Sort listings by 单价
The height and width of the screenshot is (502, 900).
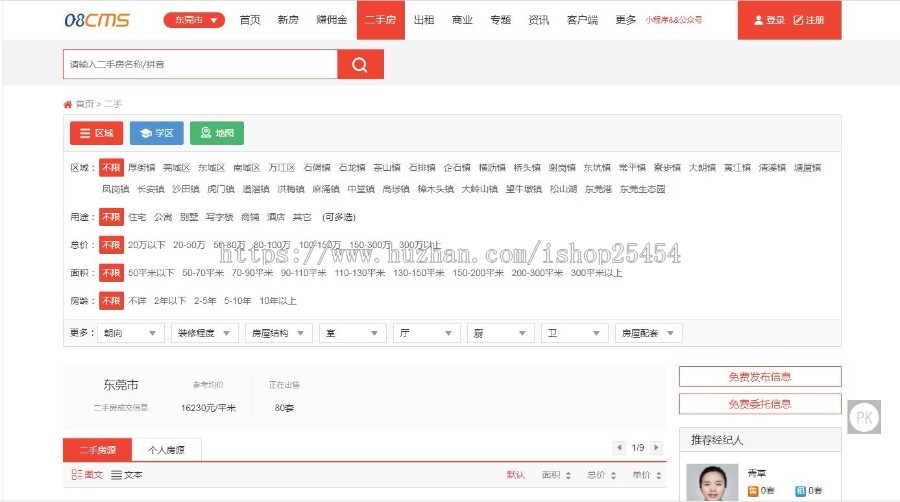pos(646,474)
